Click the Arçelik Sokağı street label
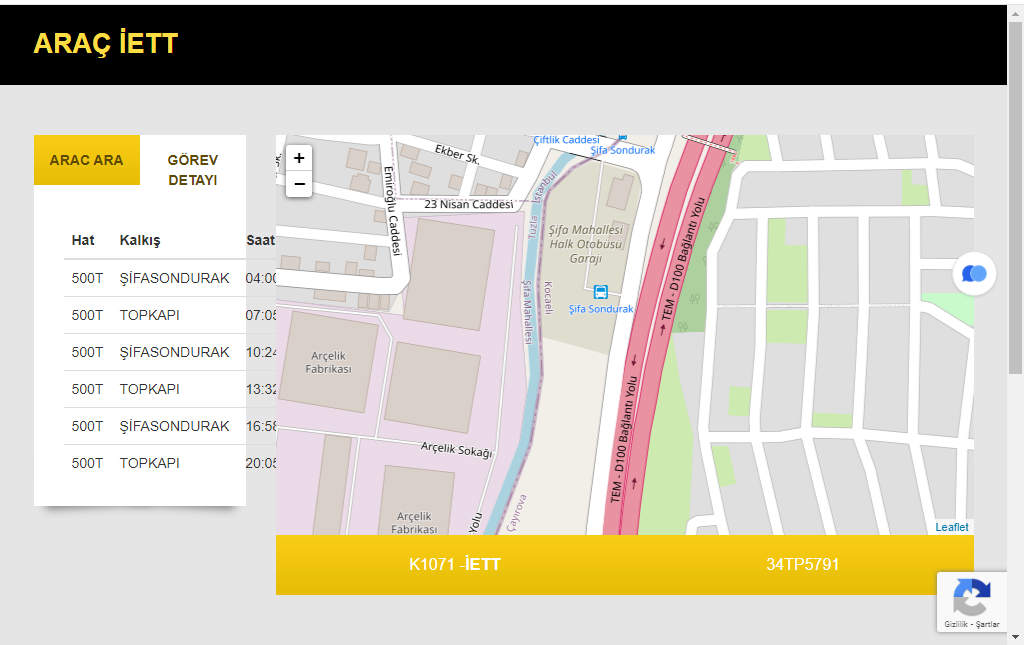This screenshot has height=645, width=1024. tap(456, 449)
